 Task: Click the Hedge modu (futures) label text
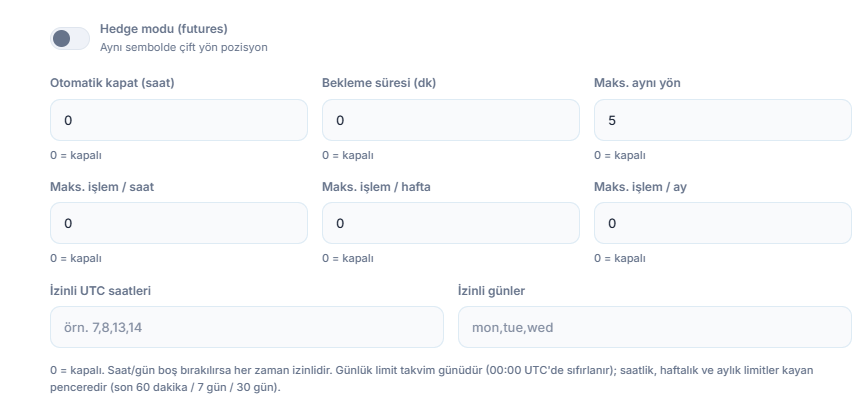coord(164,29)
